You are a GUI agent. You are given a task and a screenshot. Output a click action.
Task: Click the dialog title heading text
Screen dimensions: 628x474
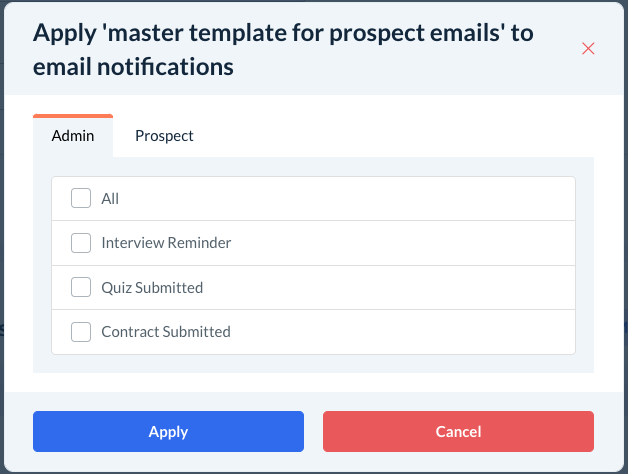283,49
